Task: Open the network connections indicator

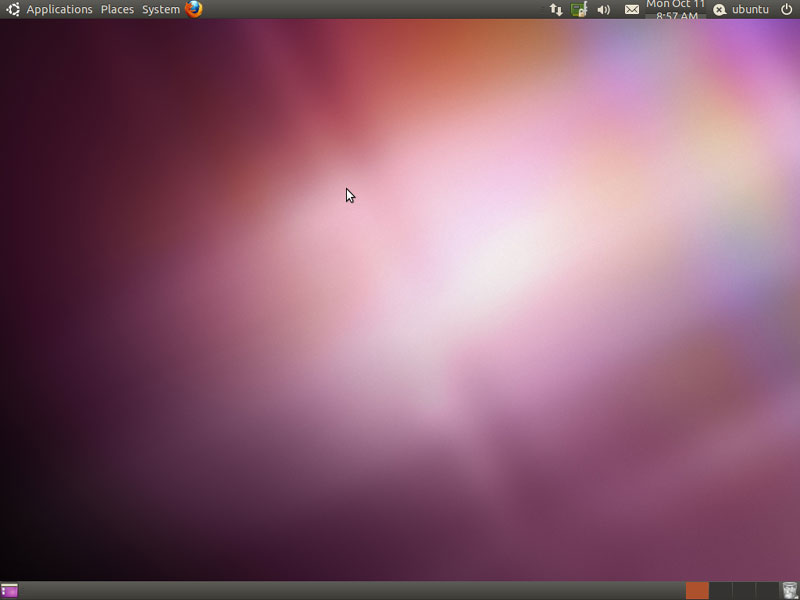Action: click(x=556, y=9)
